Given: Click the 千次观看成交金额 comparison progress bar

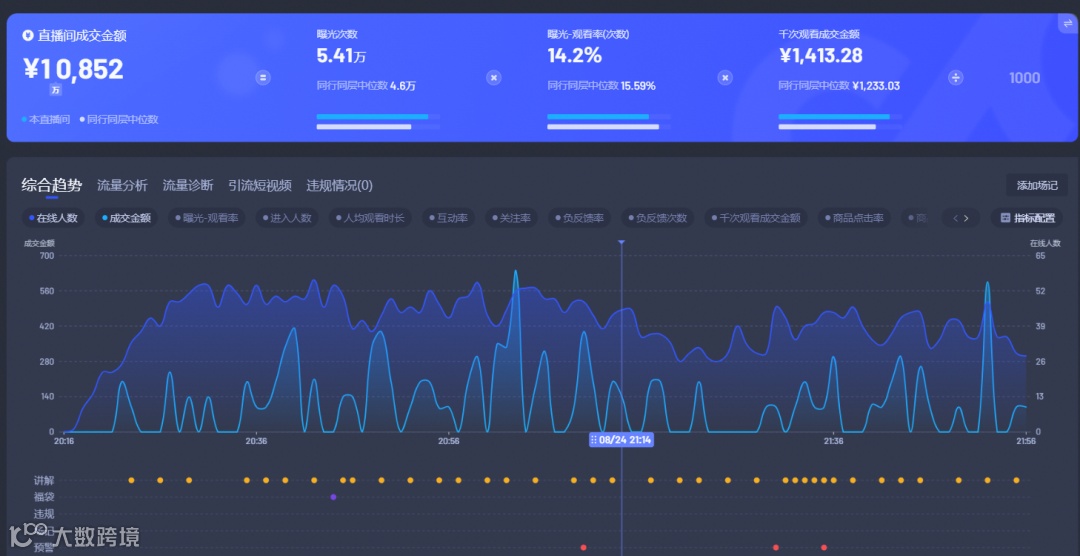Looking at the screenshot, I should (x=840, y=122).
